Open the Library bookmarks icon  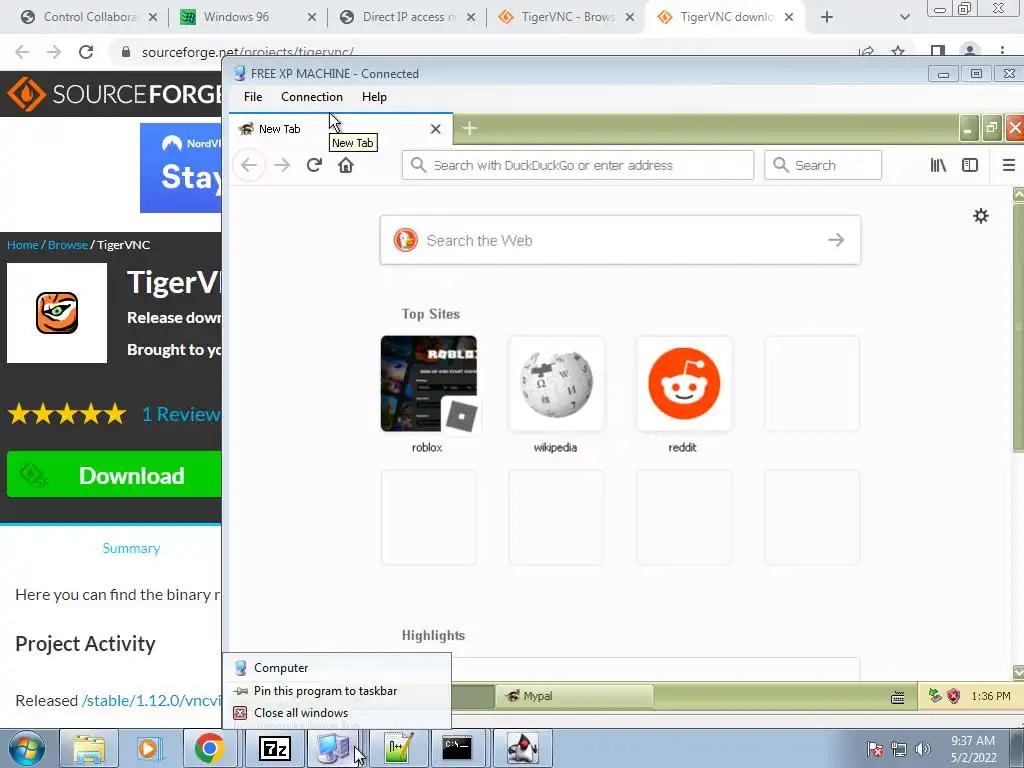point(938,165)
